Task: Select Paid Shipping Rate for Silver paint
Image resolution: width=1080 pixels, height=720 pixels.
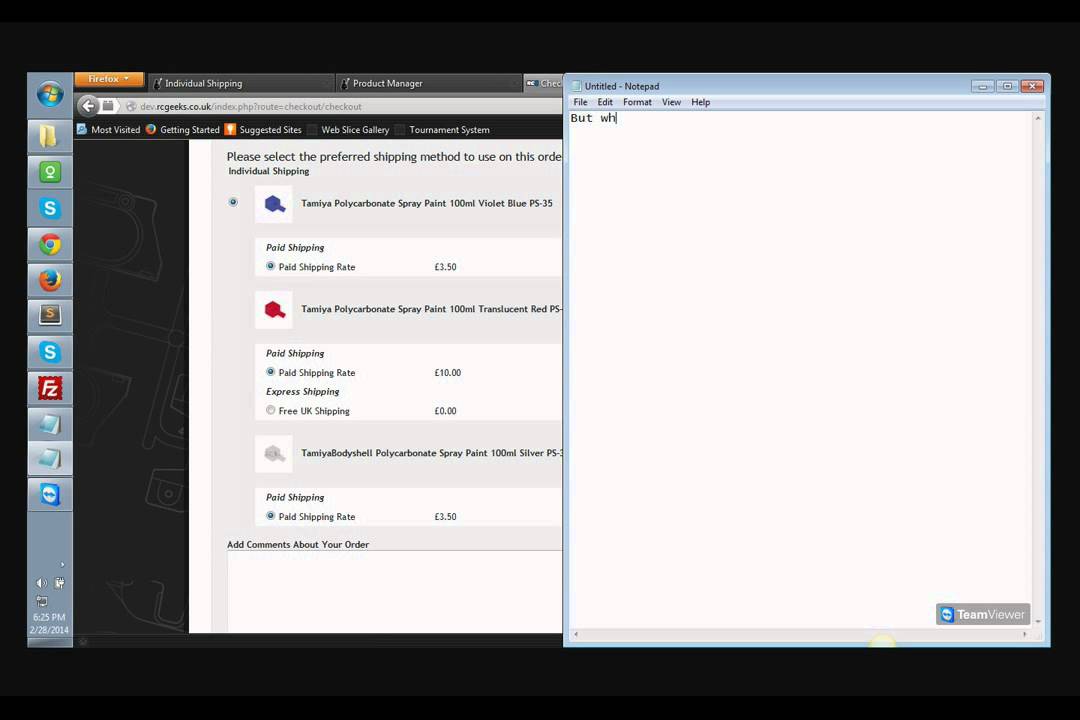Action: 270,515
